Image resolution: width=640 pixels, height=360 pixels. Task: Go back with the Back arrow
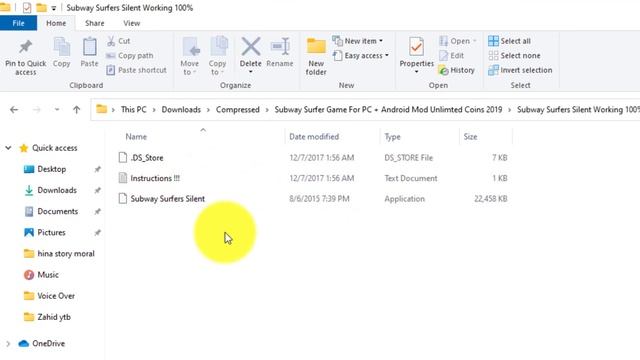pyautogui.click(x=14, y=109)
